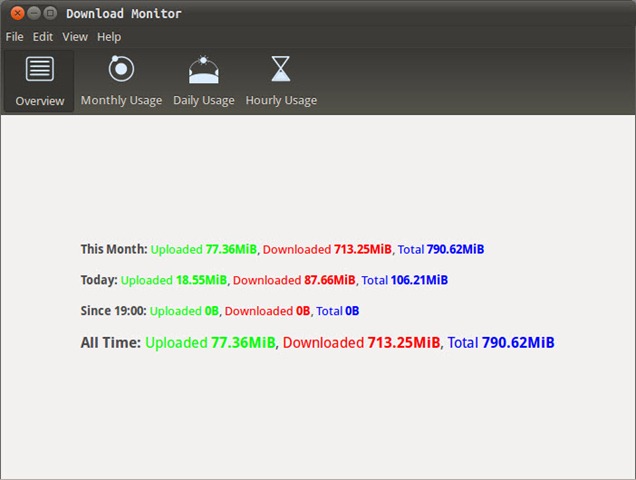Click the This Month total 790.62MiB
This screenshot has height=480, width=636.
[x=456, y=249]
